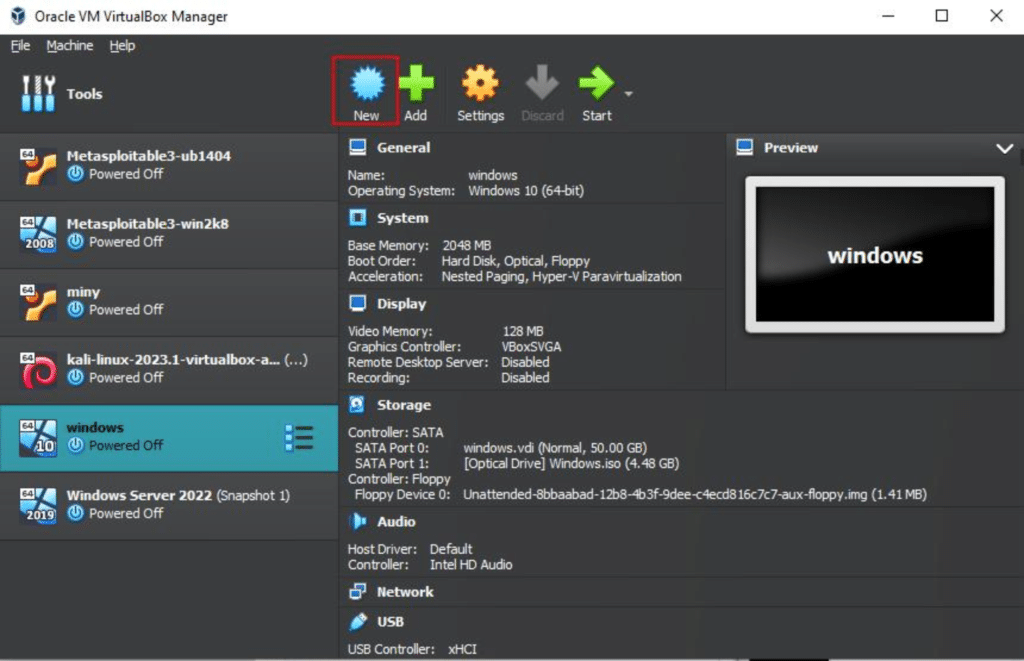Click the windows preview thumbnail
1024x661 pixels.
pyautogui.click(x=874, y=254)
